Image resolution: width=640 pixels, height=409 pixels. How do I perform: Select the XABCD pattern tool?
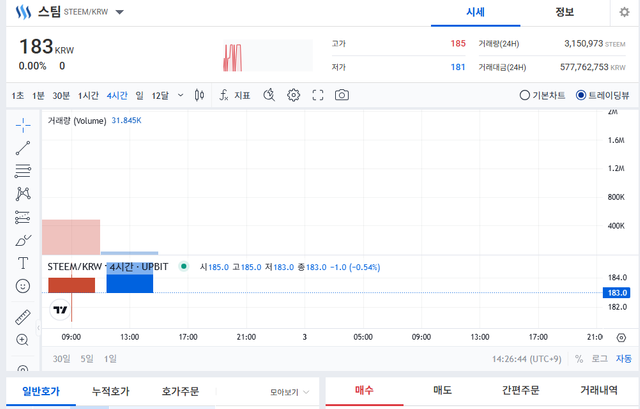(23, 194)
